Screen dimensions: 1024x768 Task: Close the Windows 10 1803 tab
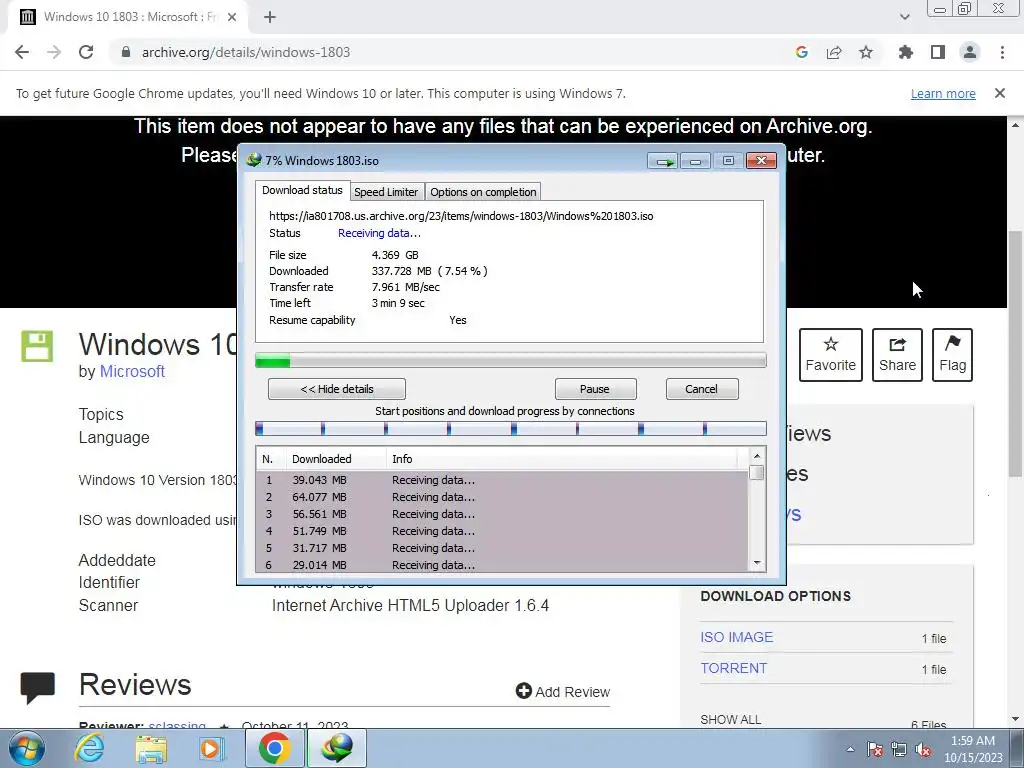click(232, 18)
